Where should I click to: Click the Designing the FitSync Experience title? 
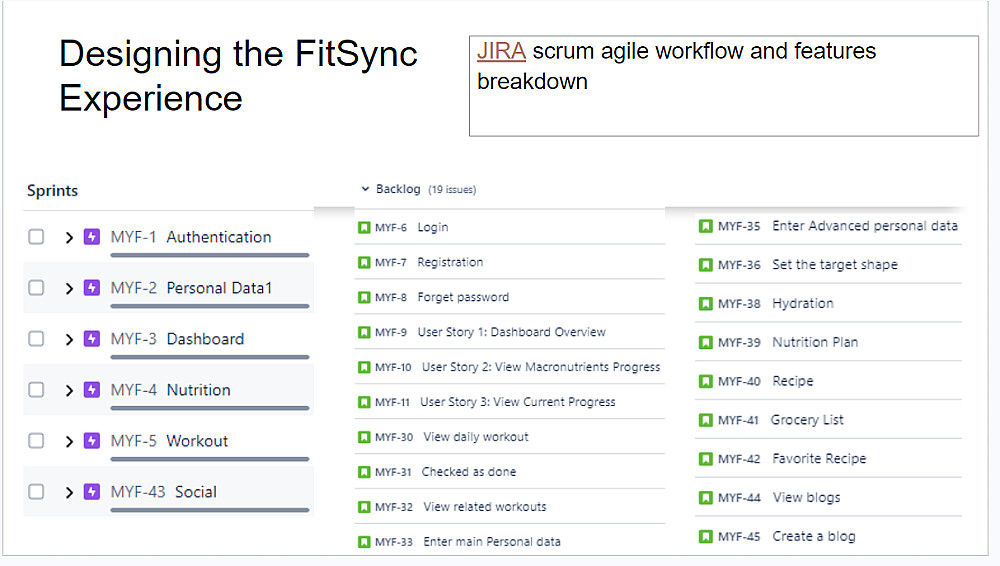[x=238, y=75]
